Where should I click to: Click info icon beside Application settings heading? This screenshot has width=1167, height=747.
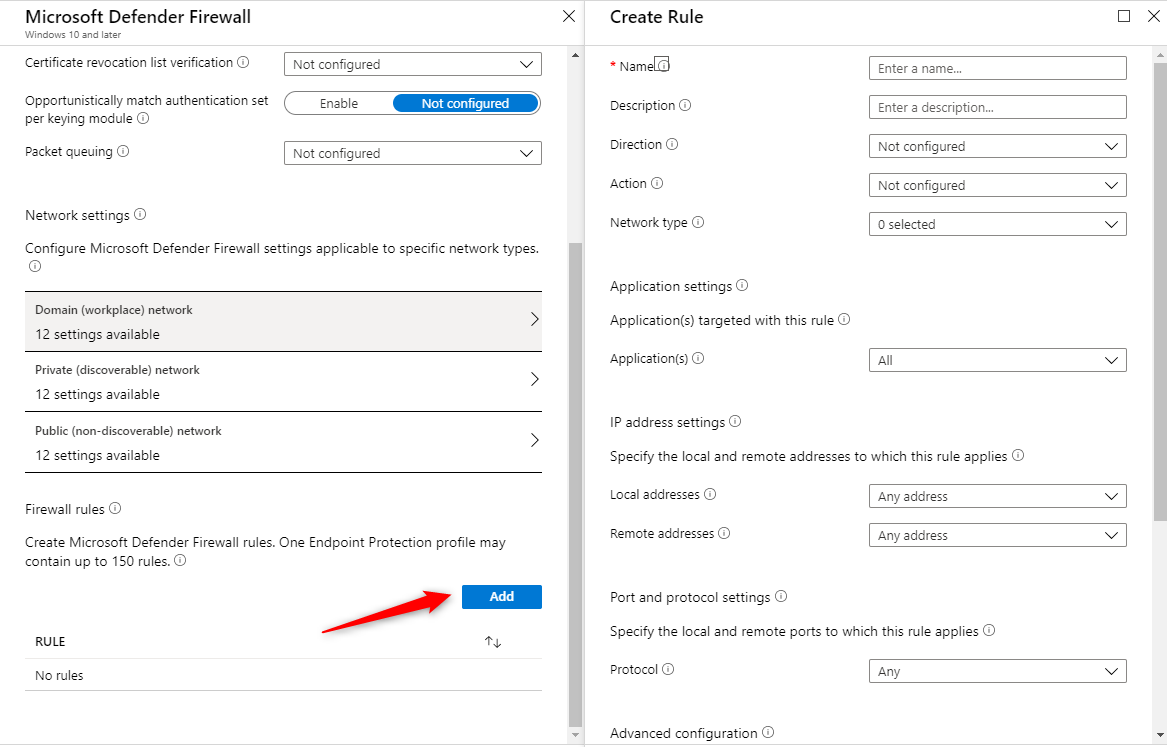click(742, 285)
